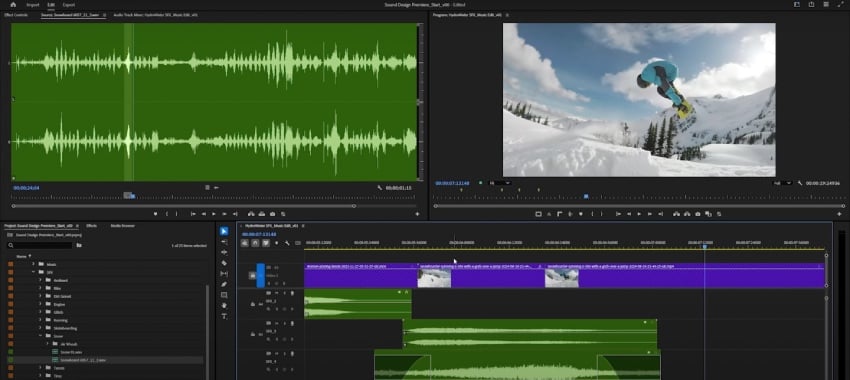Toggle caption track options button
Image resolution: width=850 pixels, height=380 pixels.
[298, 243]
